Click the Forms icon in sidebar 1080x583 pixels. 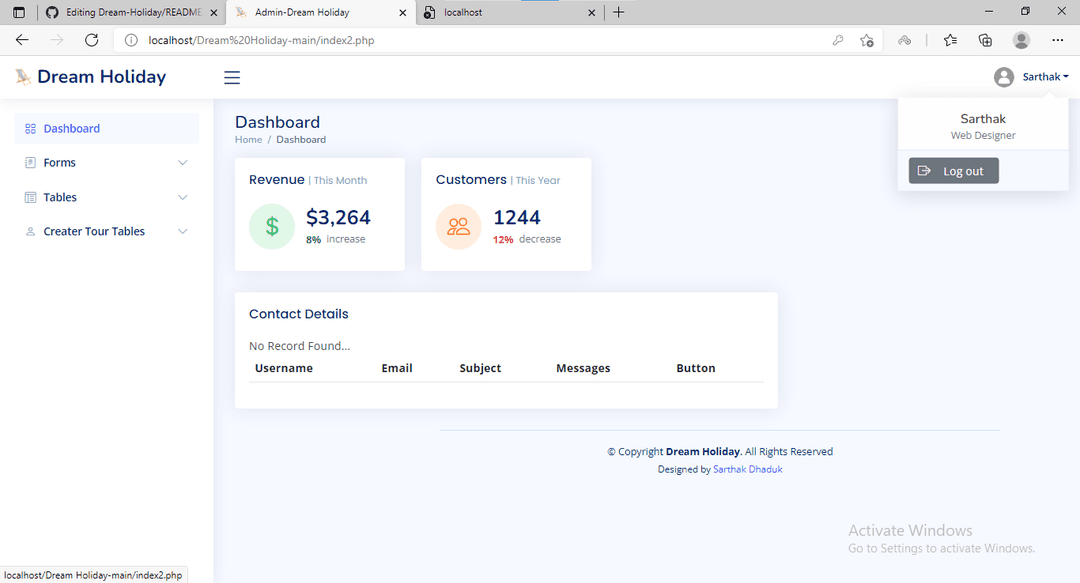click(30, 162)
